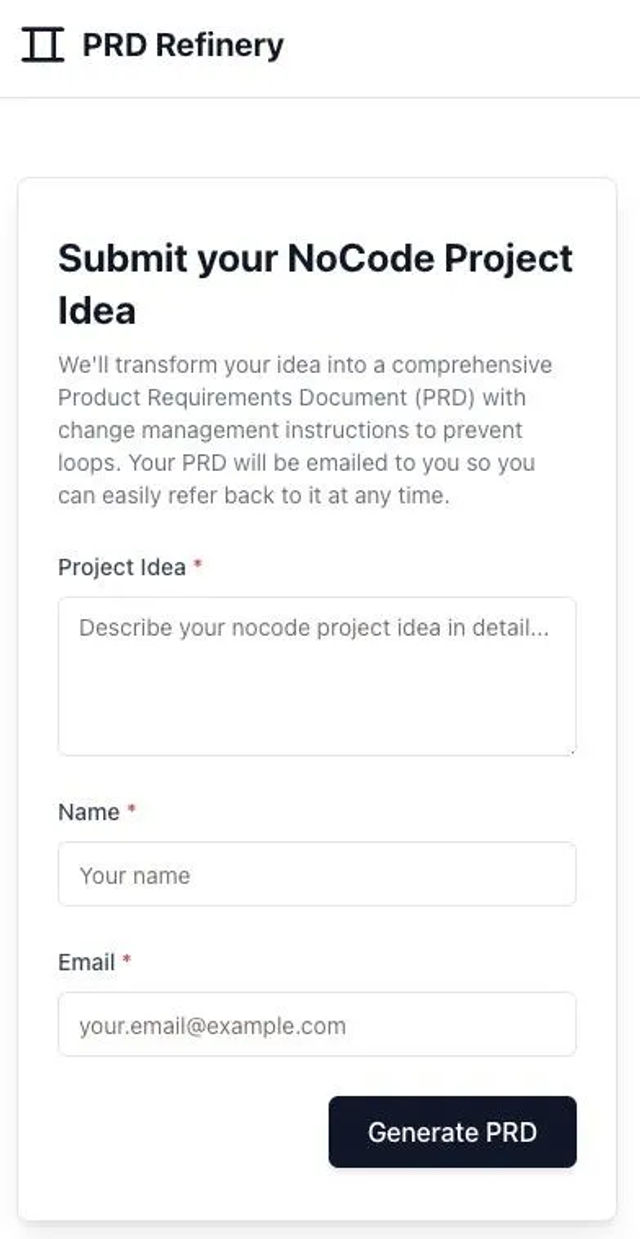
Task: Click the Submit your NoCode Project heading
Action: (x=316, y=284)
